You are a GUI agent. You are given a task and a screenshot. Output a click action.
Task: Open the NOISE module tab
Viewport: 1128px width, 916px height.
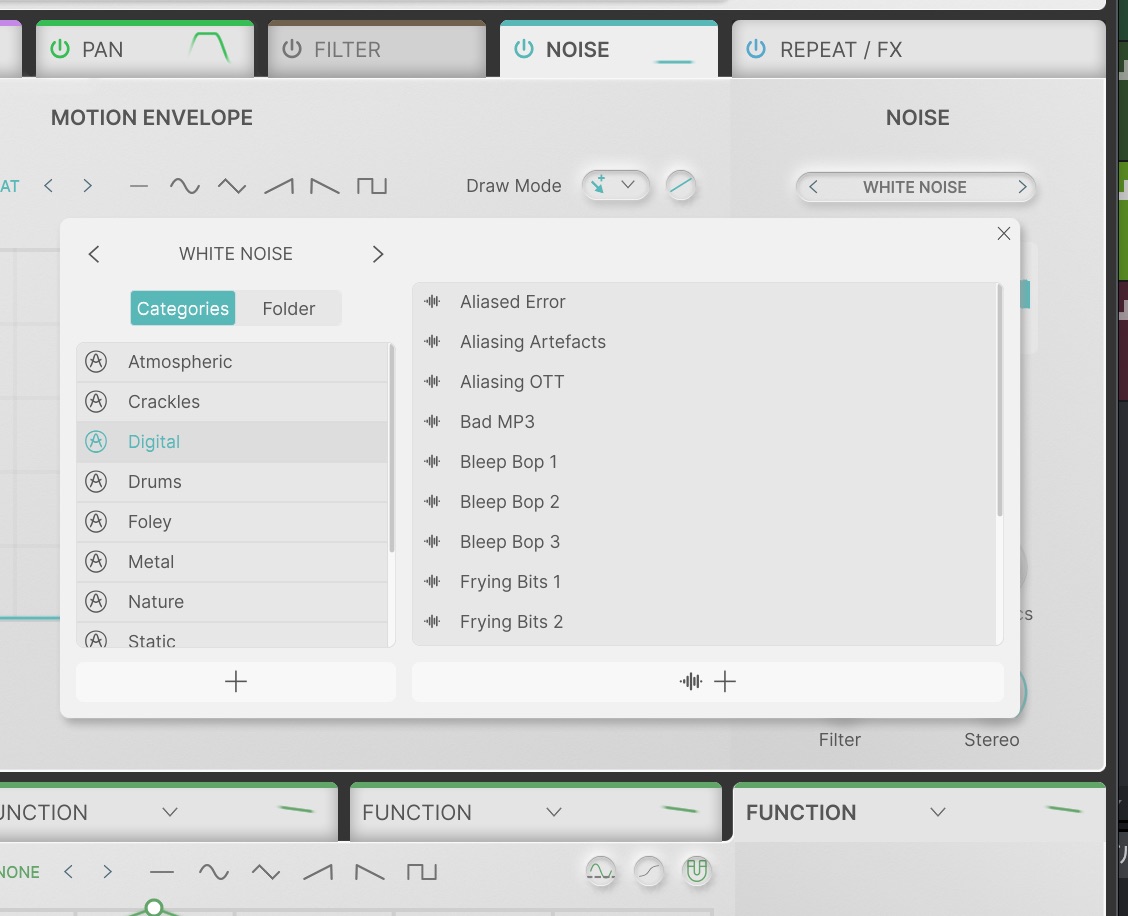tap(577, 49)
